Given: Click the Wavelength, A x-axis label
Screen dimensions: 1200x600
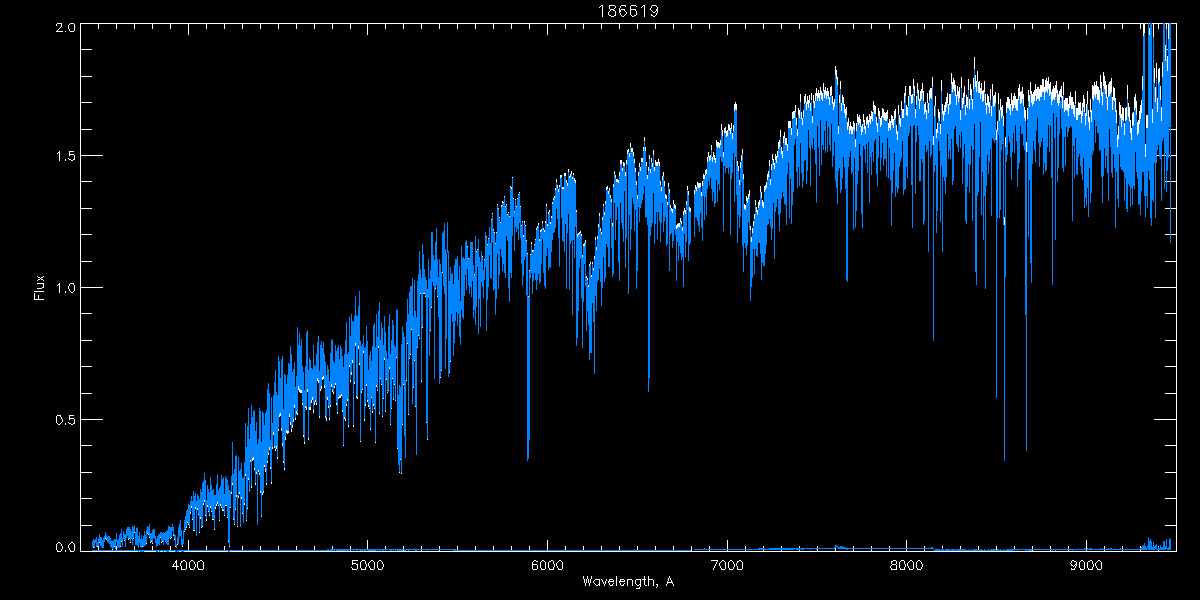Looking at the screenshot, I should click(x=627, y=582).
